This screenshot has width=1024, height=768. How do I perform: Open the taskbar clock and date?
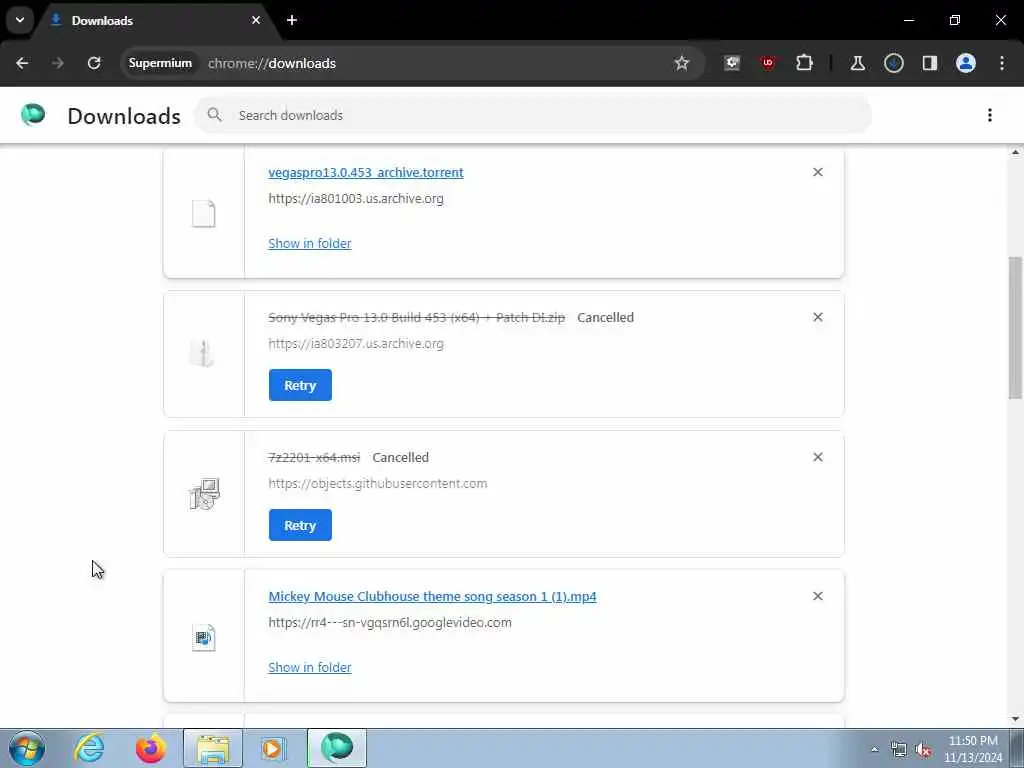point(973,749)
